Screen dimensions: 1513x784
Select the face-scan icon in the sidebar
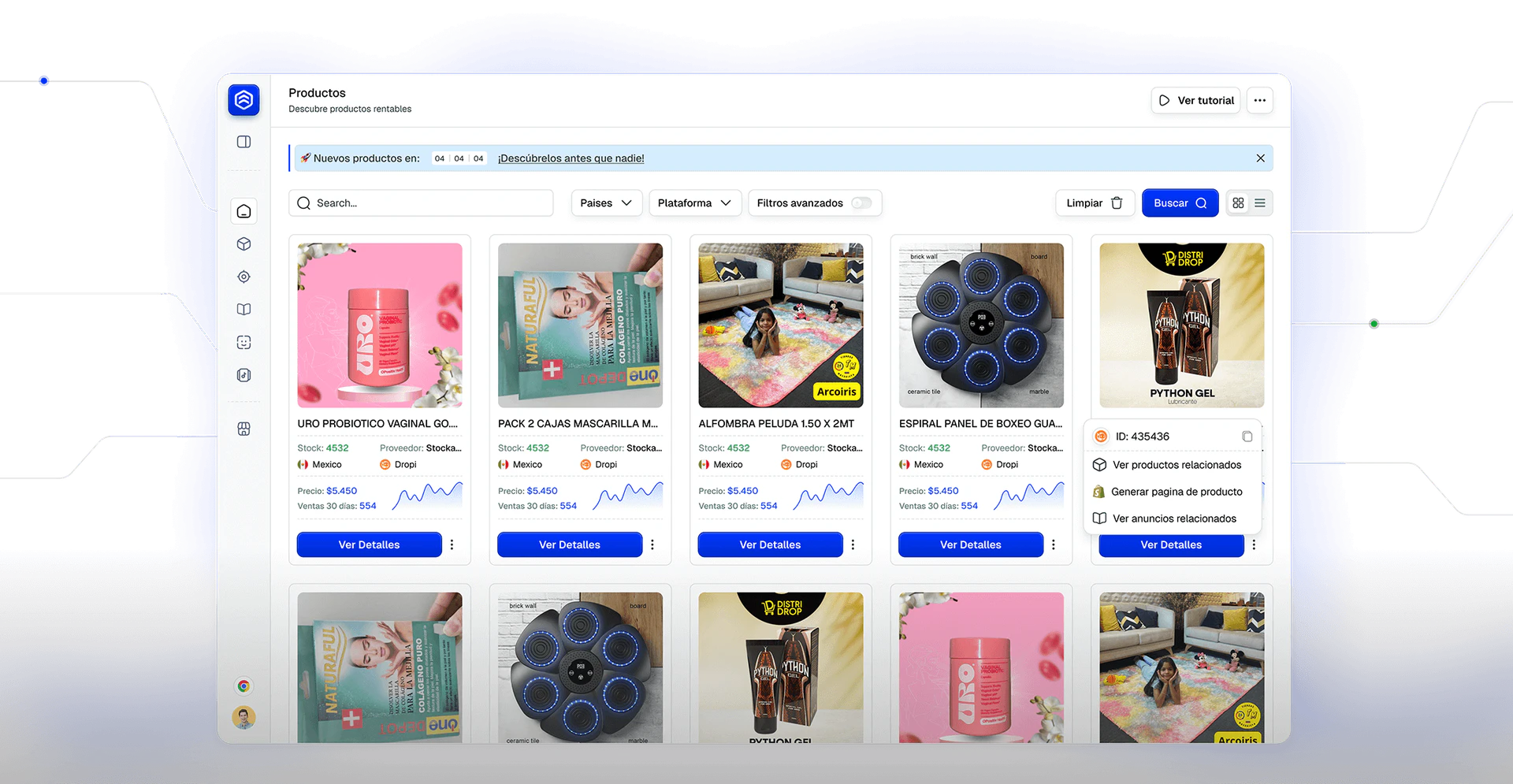pyautogui.click(x=243, y=342)
